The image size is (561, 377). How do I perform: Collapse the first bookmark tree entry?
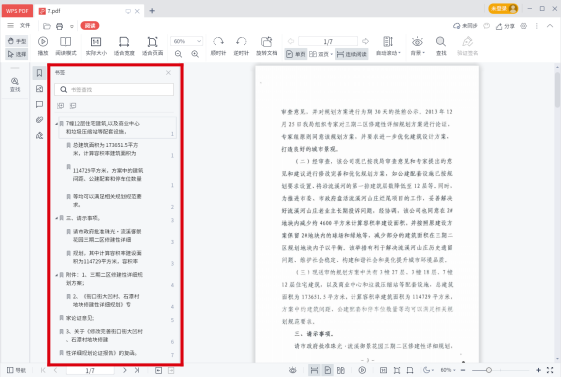(57, 124)
